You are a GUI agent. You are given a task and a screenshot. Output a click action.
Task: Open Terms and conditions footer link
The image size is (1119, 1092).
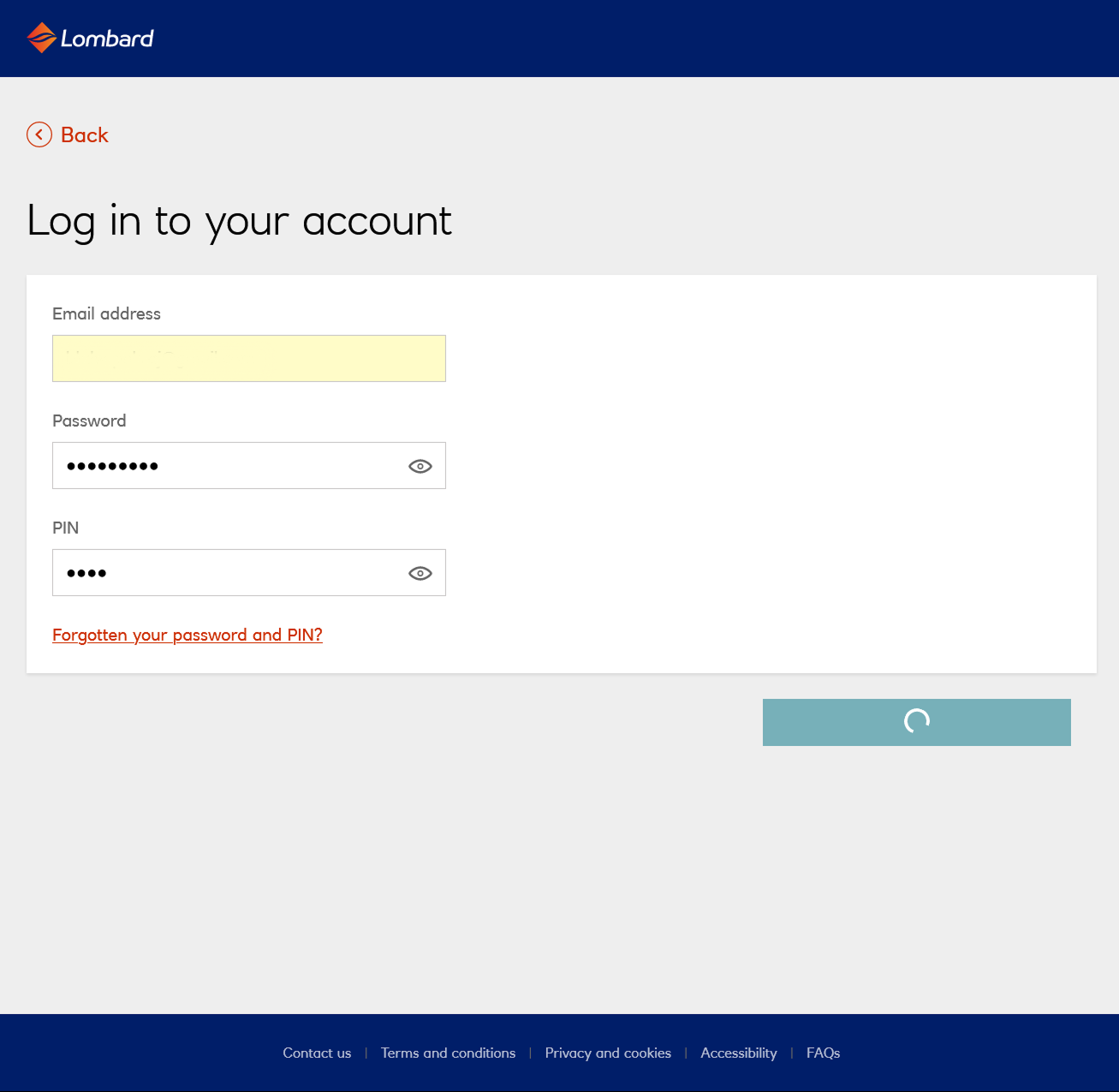tap(448, 1053)
